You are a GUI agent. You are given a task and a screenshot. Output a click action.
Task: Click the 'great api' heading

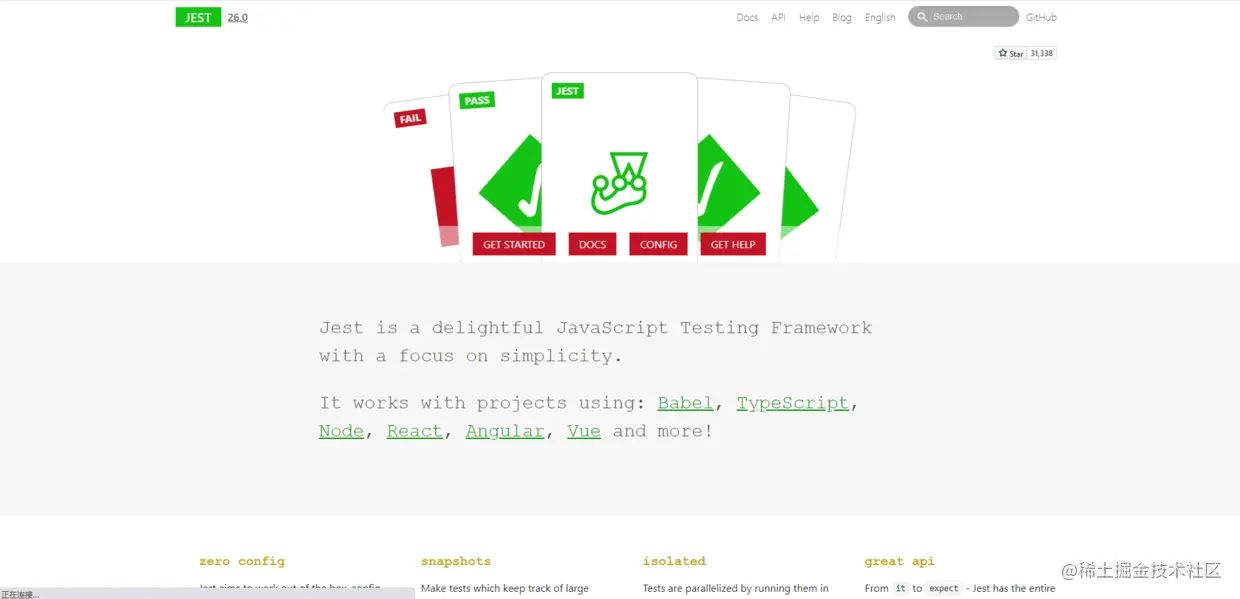(x=900, y=561)
